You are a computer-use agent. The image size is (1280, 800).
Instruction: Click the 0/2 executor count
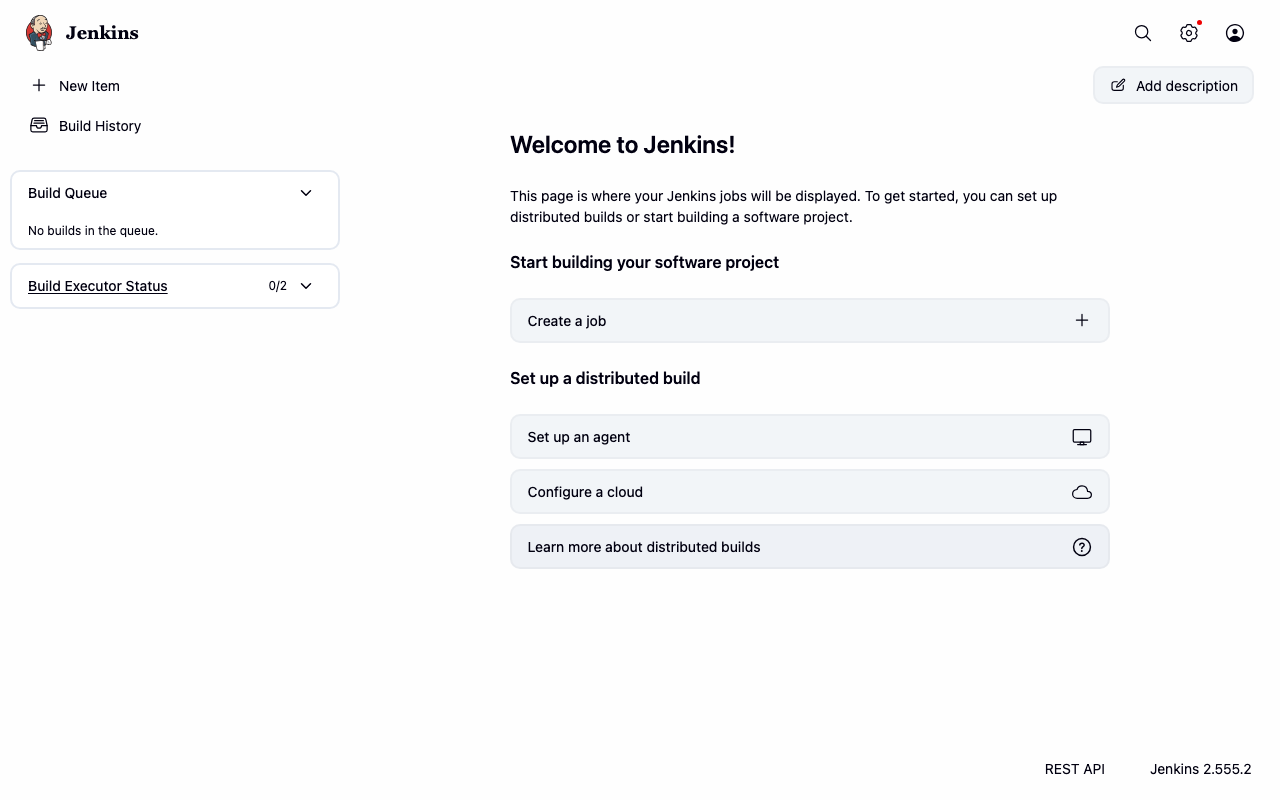[278, 286]
